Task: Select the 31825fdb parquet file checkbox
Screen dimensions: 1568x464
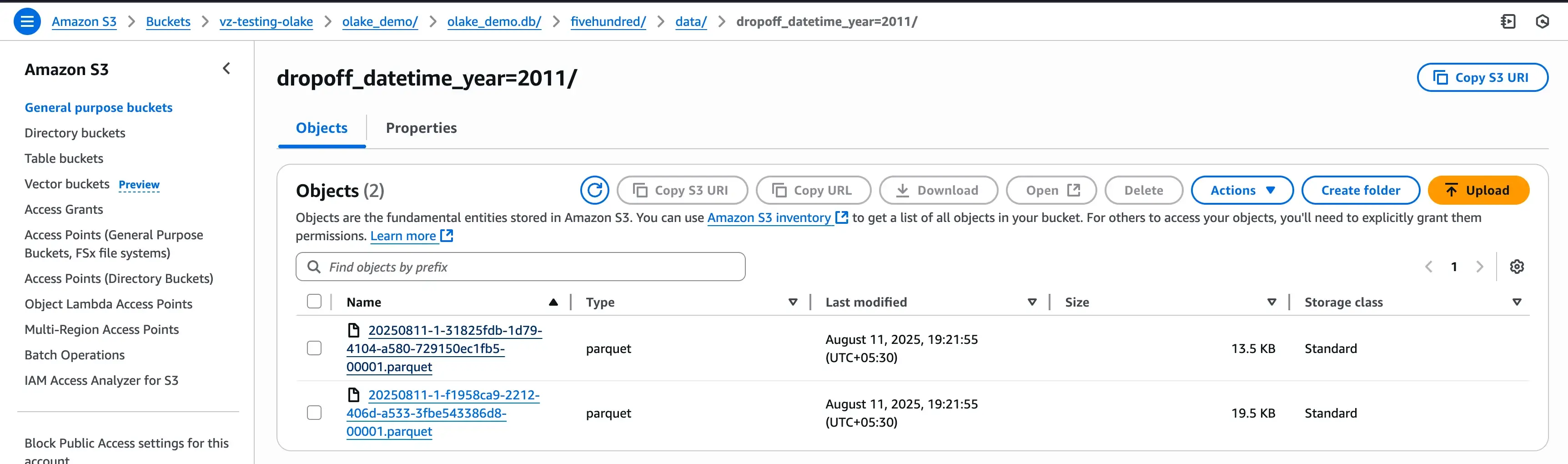Action: pos(314,348)
